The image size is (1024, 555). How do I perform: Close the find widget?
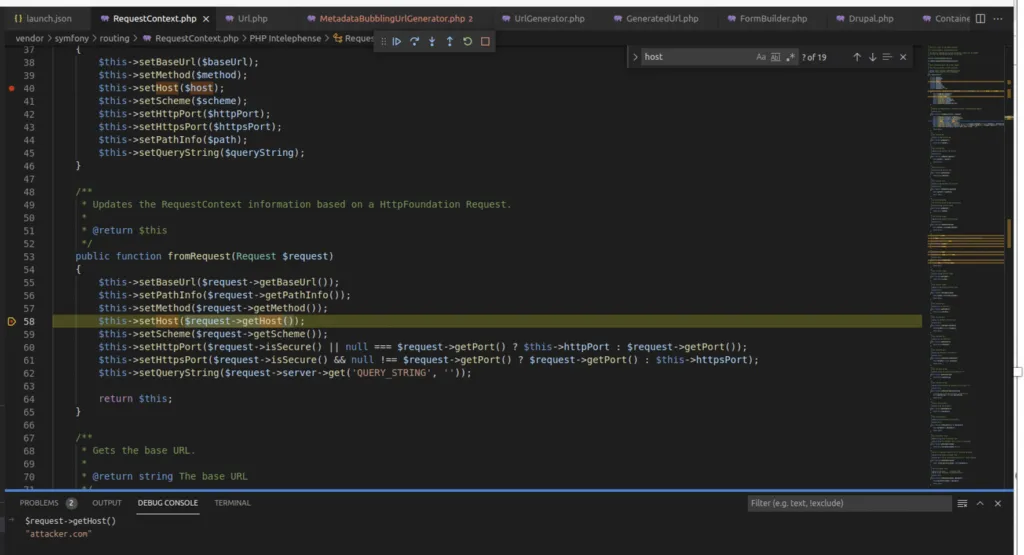903,57
